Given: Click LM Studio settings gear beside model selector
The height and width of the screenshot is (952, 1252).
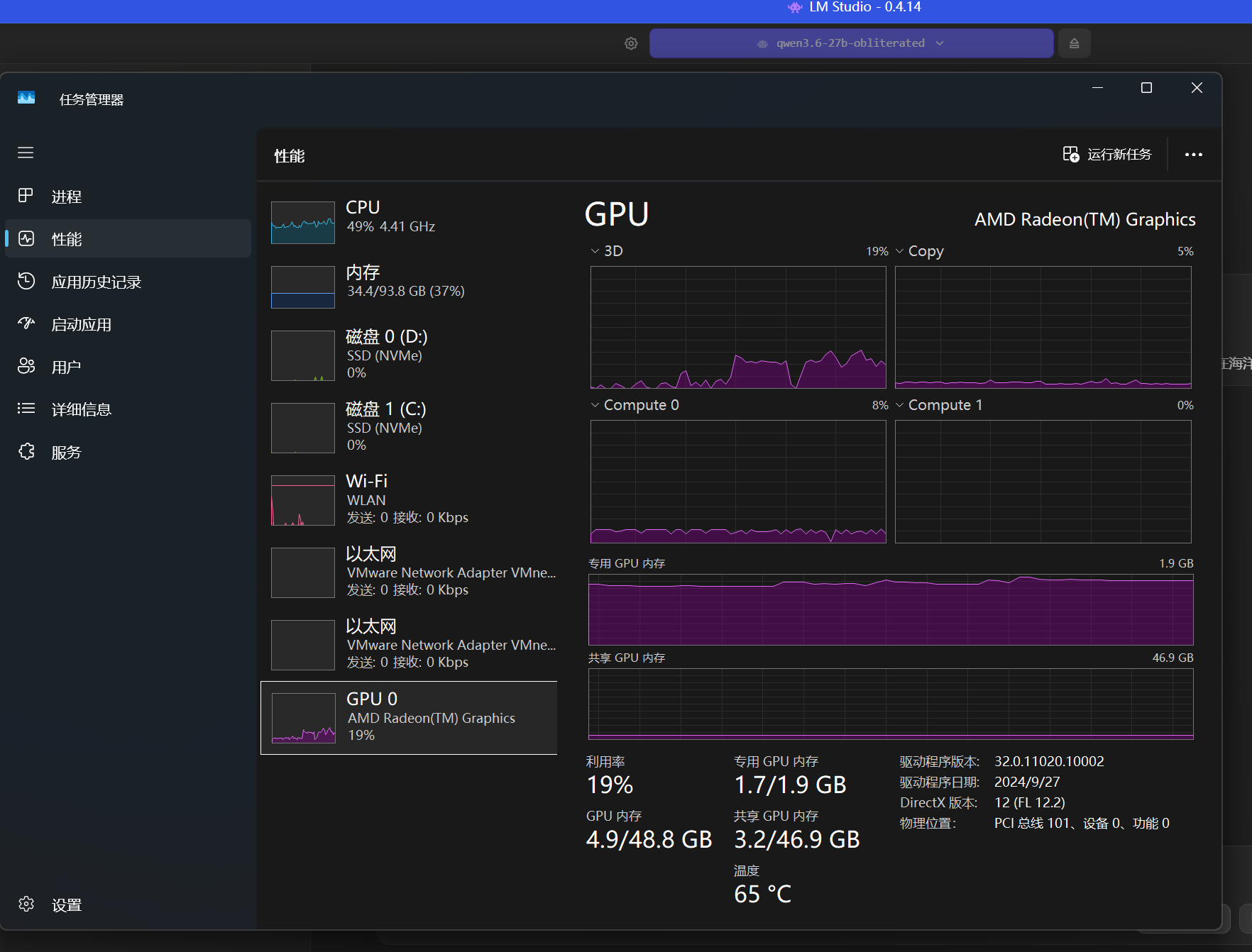Looking at the screenshot, I should coord(631,43).
